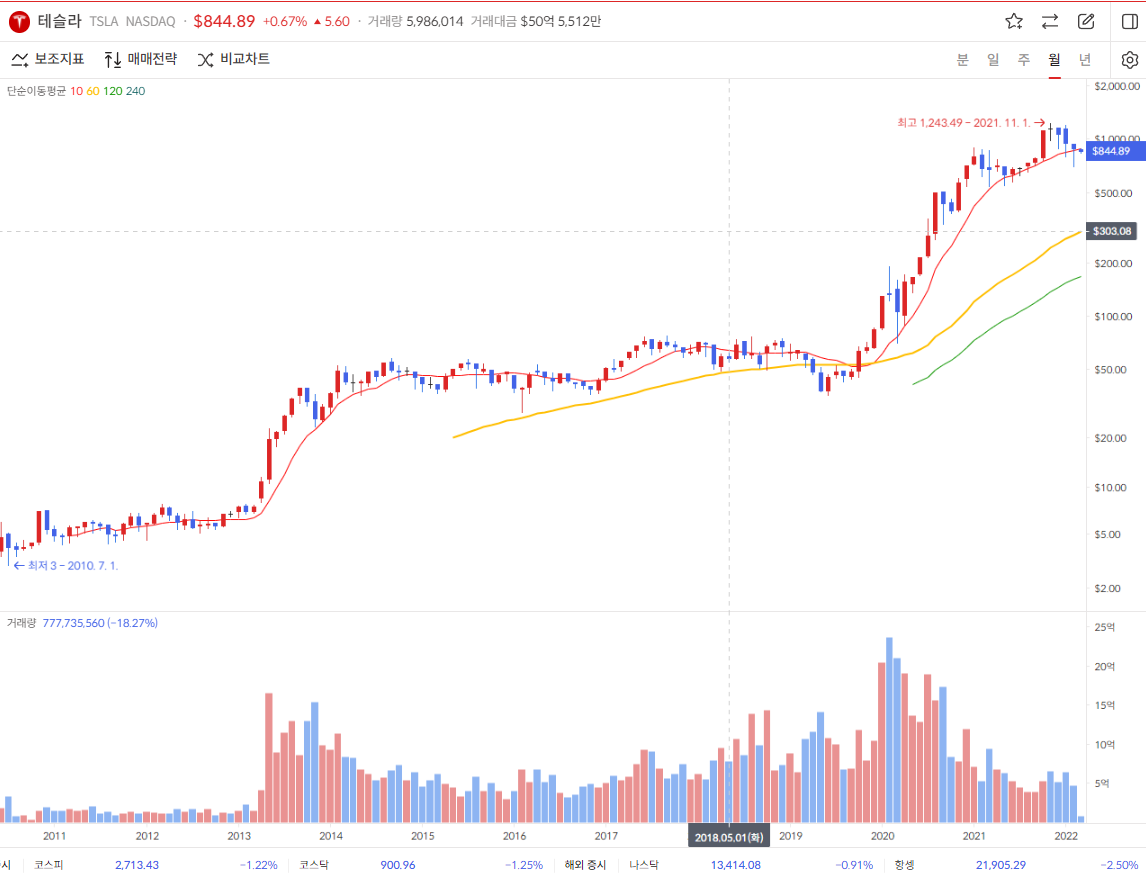Screen dimensions: 1146x881
Task: Switch to 분 minute timeframe
Action: [963, 59]
